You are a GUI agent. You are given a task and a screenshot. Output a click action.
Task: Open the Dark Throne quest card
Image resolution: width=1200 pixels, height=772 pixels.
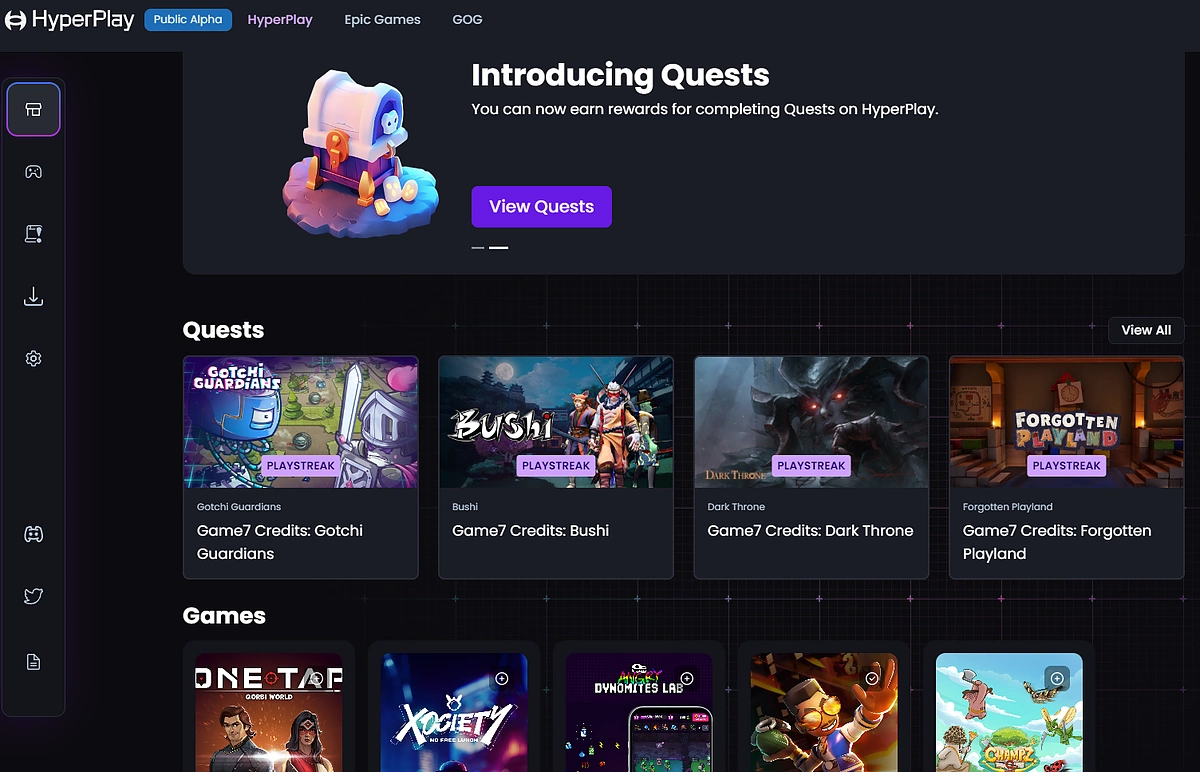811,467
